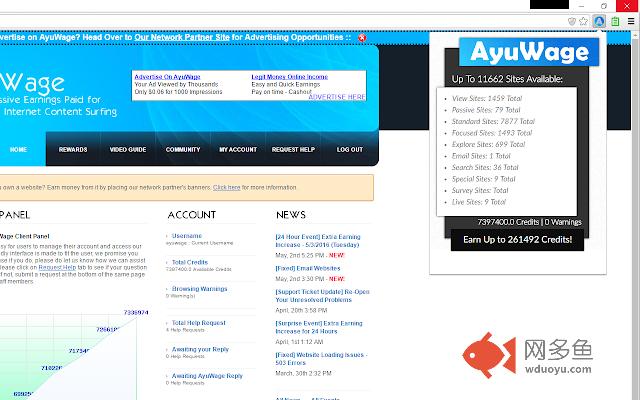This screenshot has width=640, height=400.
Task: Open Request Help link in panel text
Action: tap(57, 267)
